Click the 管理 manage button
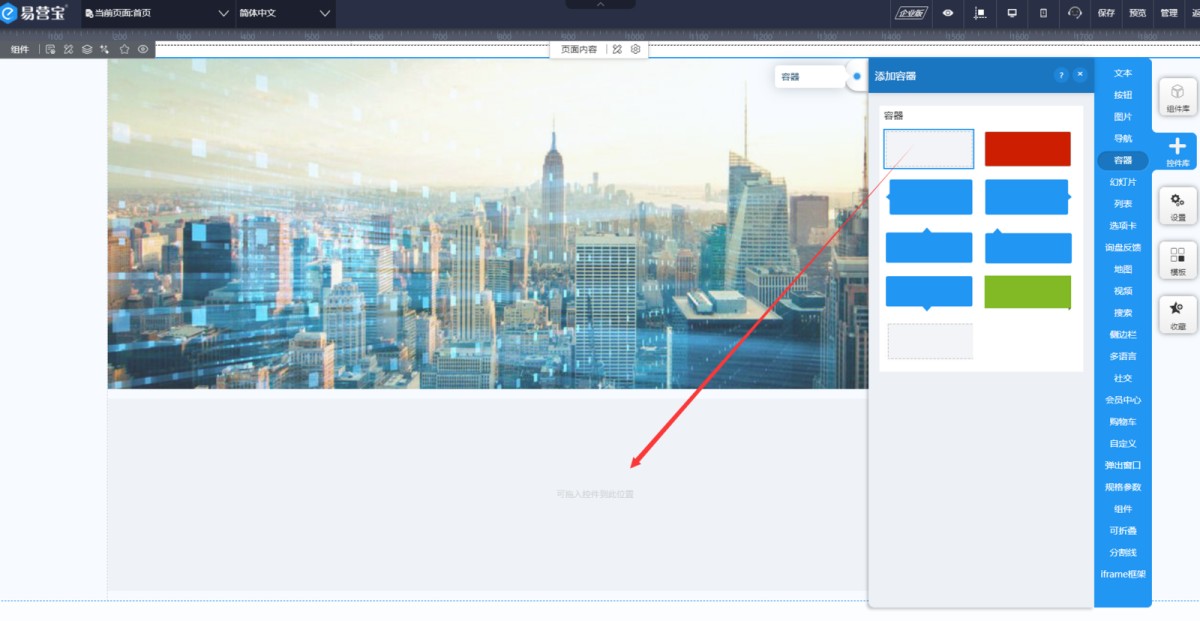This screenshot has height=621, width=1200. pyautogui.click(x=1168, y=13)
